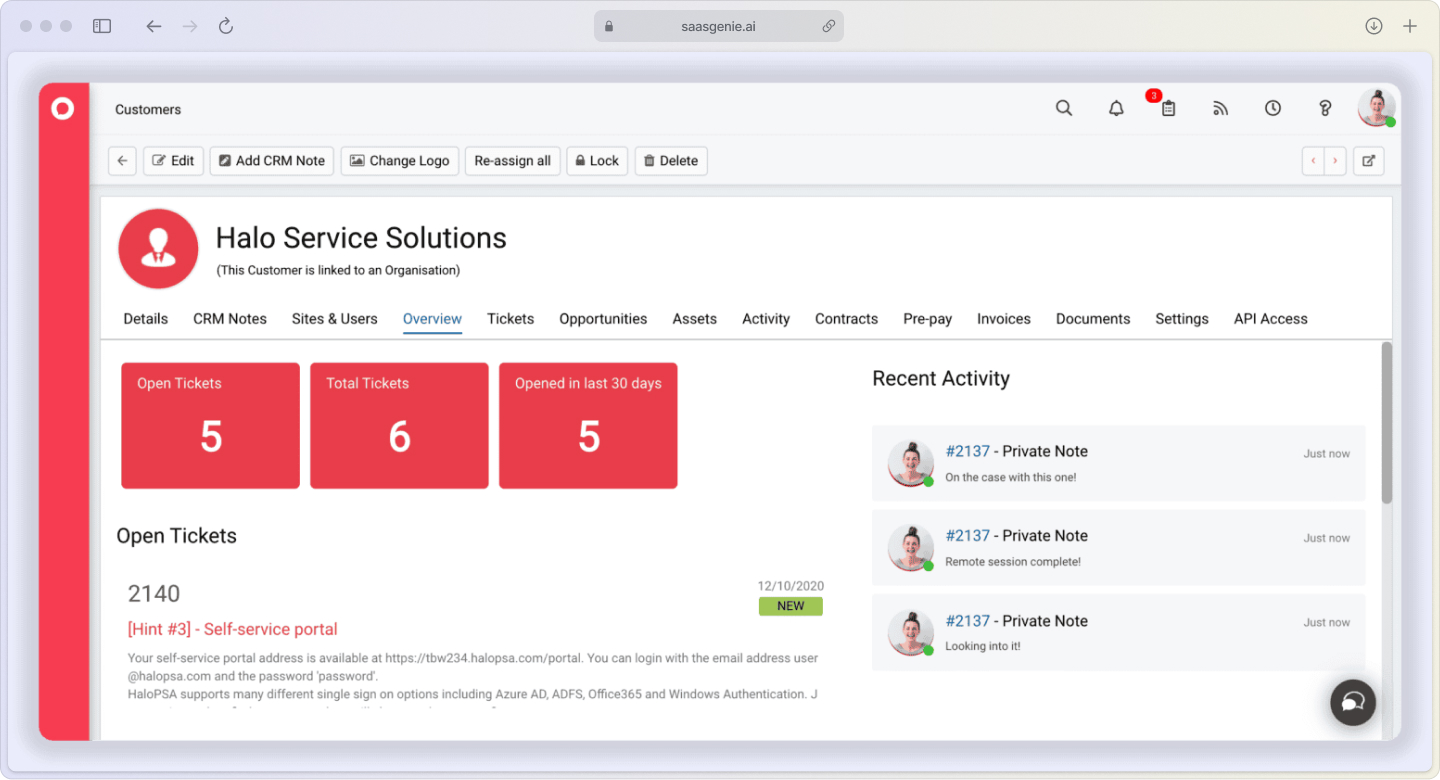
Task: Open the Opportunities tab
Action: click(x=603, y=319)
